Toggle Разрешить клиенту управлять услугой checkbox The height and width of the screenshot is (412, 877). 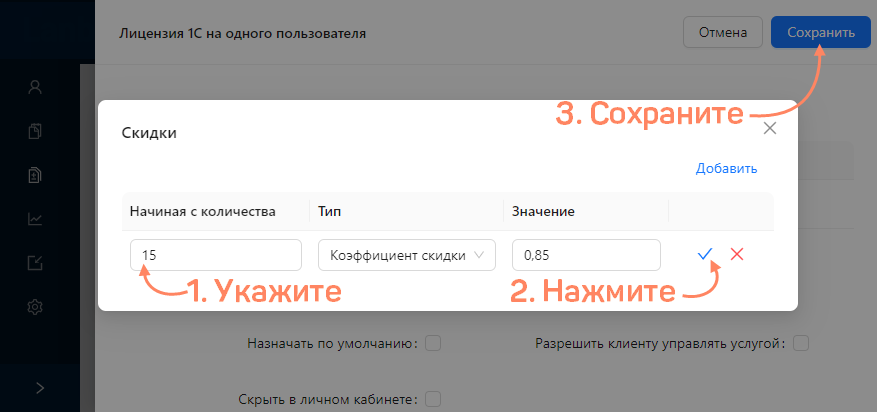click(801, 343)
